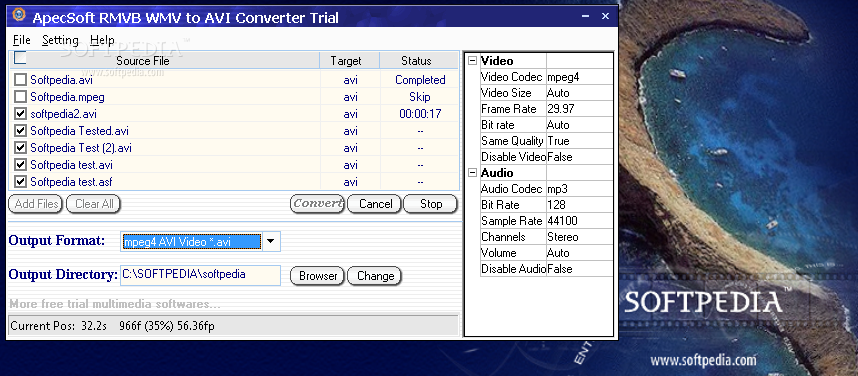Select the Disable Audio False value
The height and width of the screenshot is (376, 858).
[x=579, y=269]
